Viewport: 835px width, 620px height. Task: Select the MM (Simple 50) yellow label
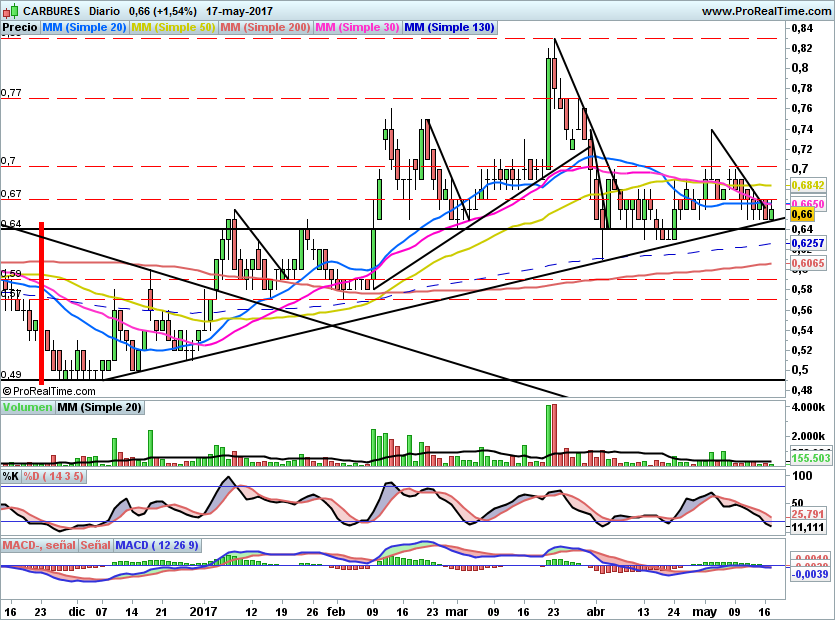click(173, 27)
